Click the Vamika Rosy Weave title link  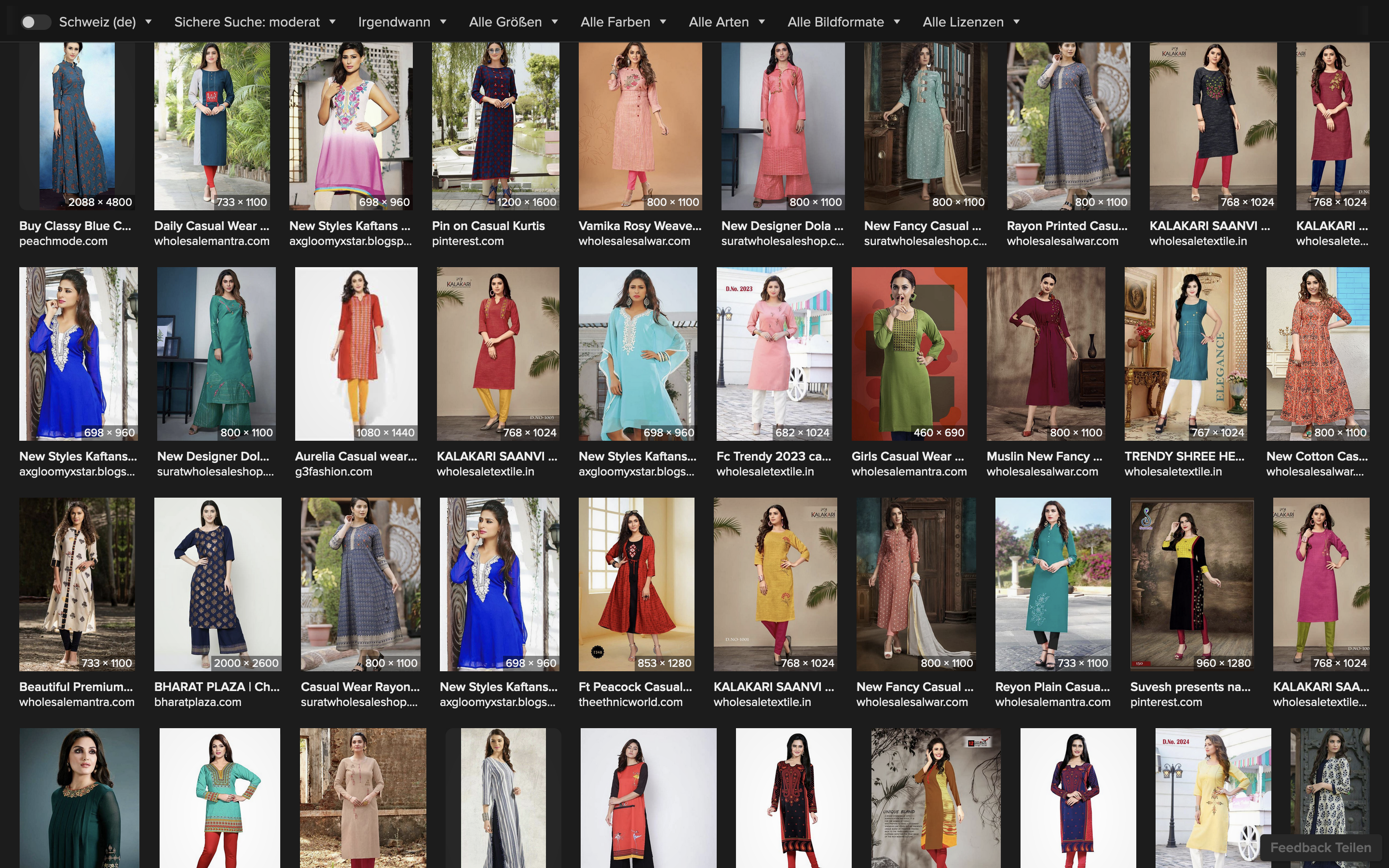coord(640,226)
